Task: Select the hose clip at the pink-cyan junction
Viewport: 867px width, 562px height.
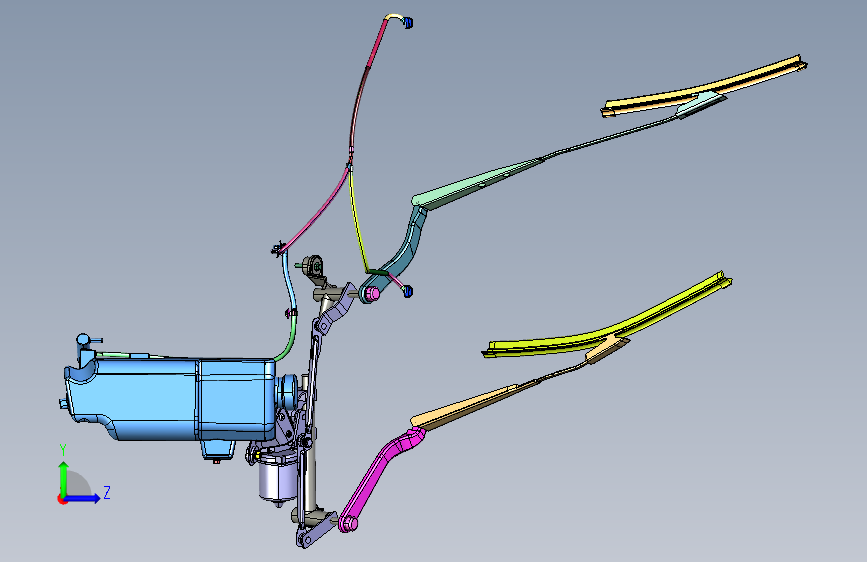Action: tap(278, 248)
